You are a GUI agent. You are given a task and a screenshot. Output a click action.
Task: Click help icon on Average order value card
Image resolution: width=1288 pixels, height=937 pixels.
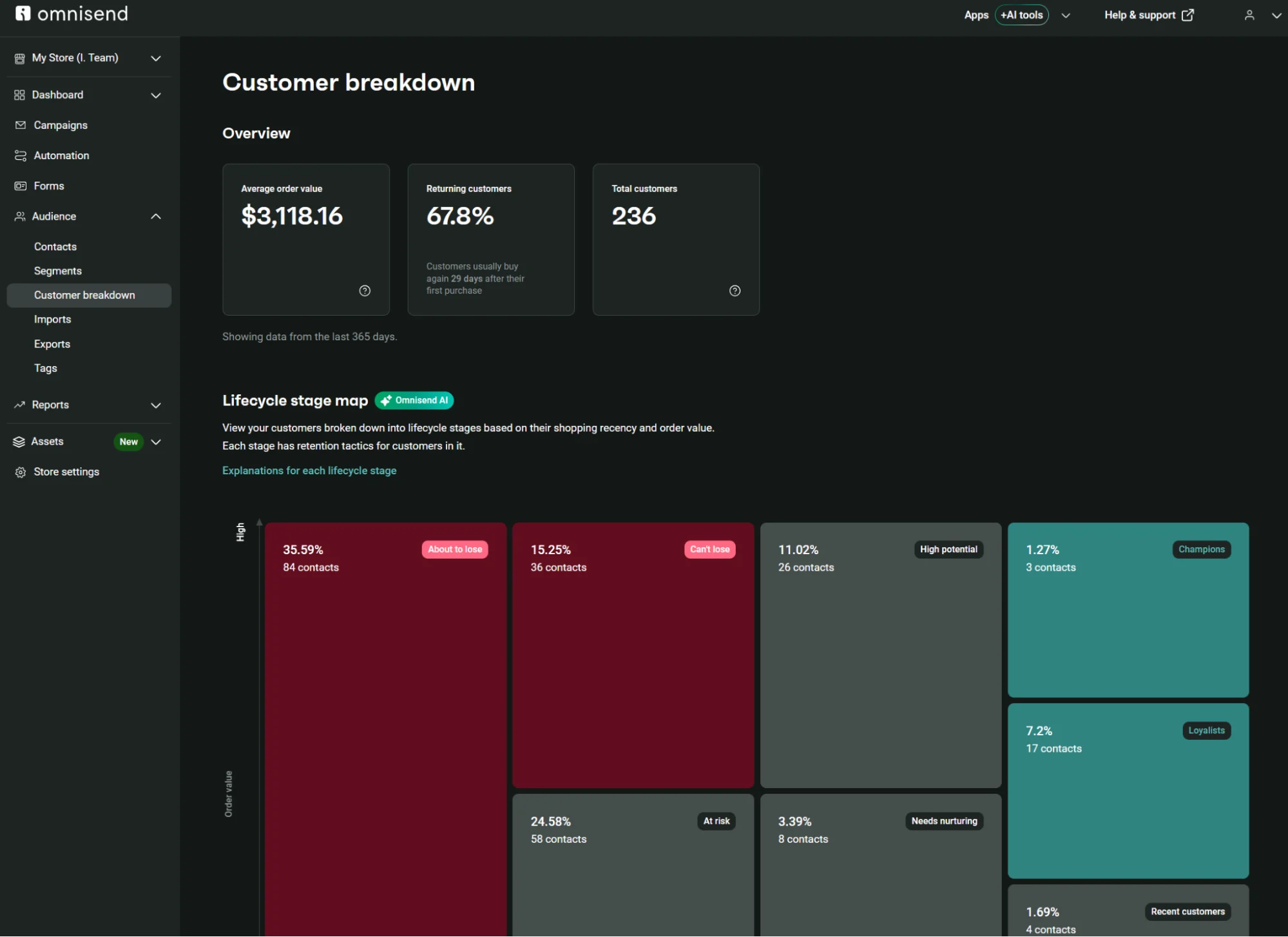click(x=365, y=291)
